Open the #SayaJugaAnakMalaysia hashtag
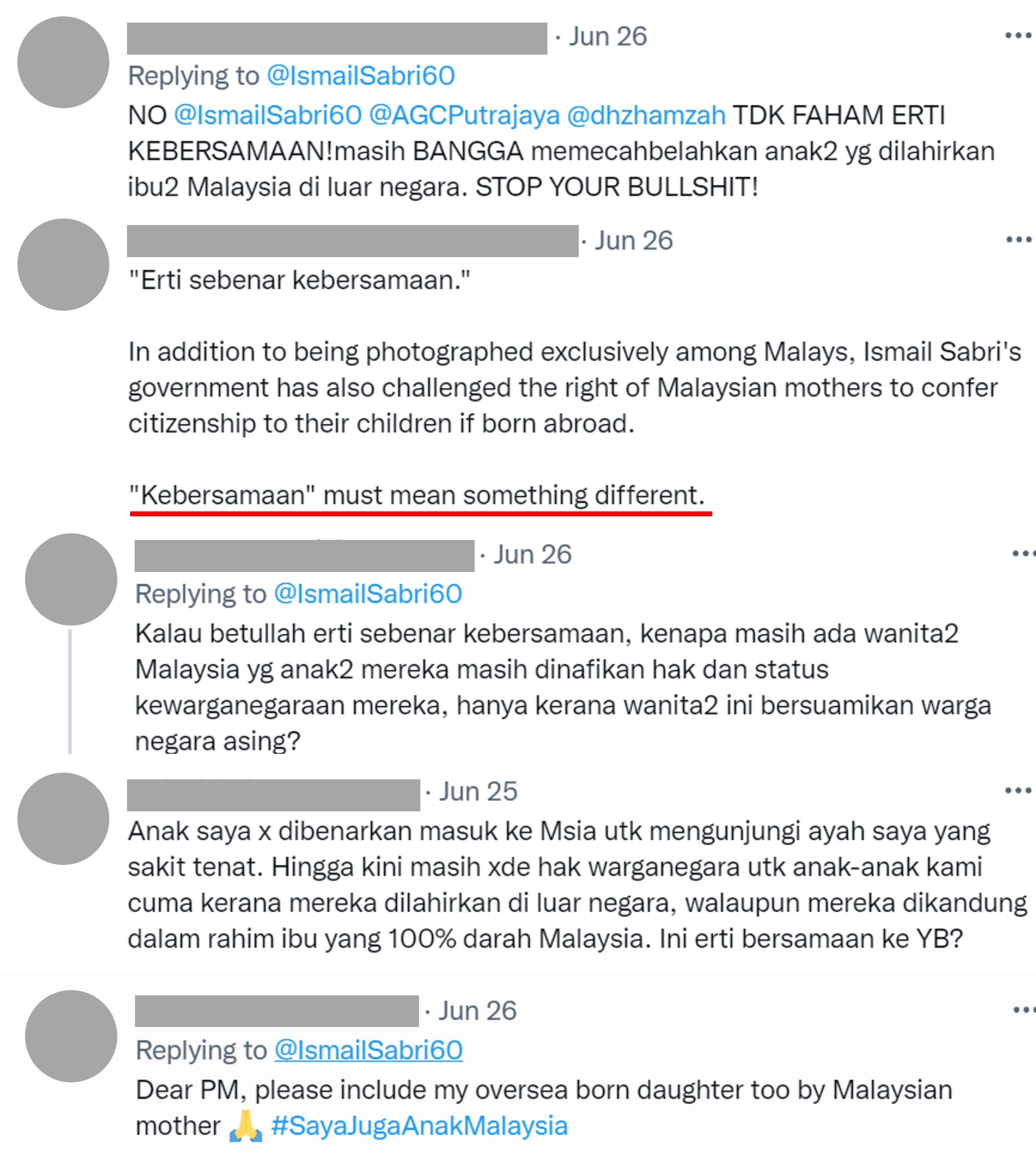Viewport: 1036px width, 1154px height. pyautogui.click(x=420, y=1126)
